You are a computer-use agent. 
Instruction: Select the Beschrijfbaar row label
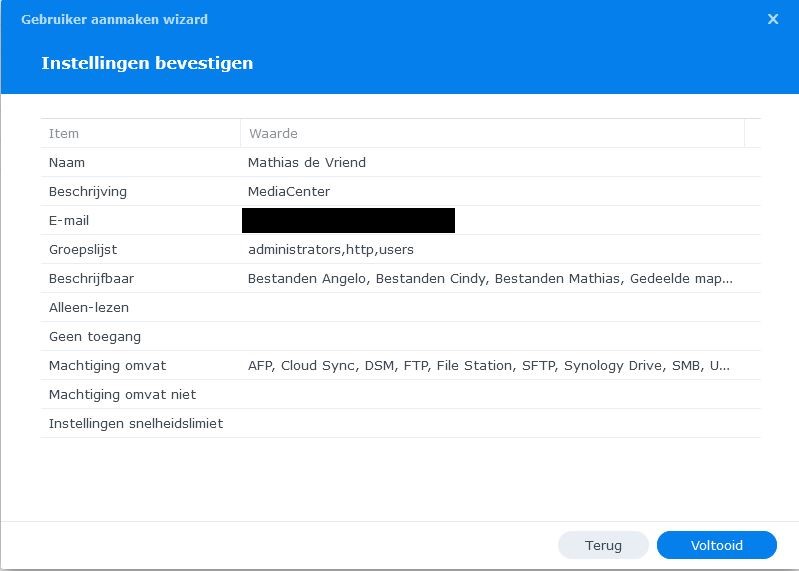click(89, 278)
